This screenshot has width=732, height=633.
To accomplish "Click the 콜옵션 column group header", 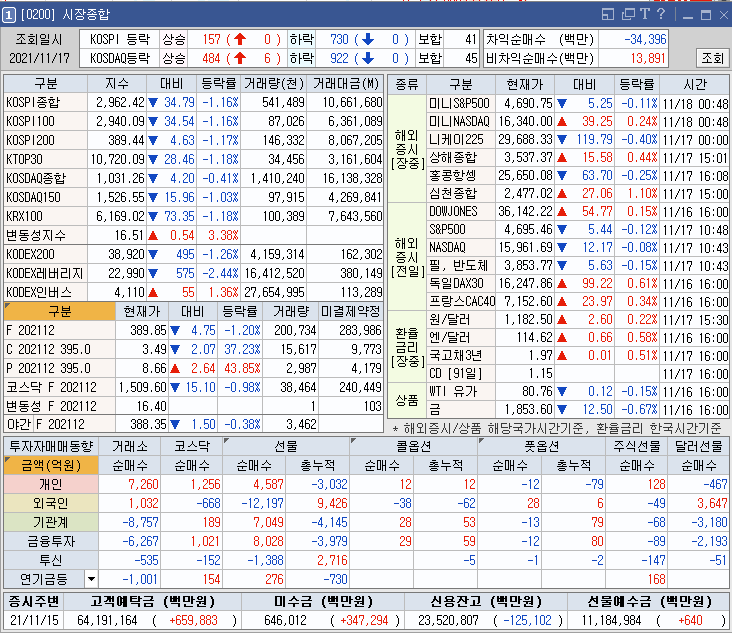I will 414,446.
